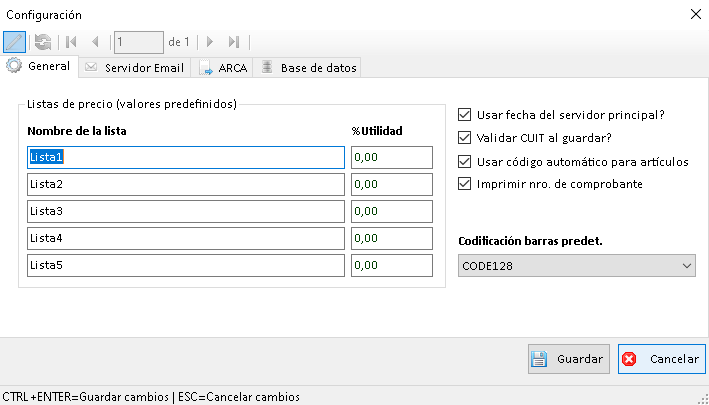Disable Usar código automático para artículos
Image resolution: width=709 pixels, height=405 pixels.
point(464,161)
